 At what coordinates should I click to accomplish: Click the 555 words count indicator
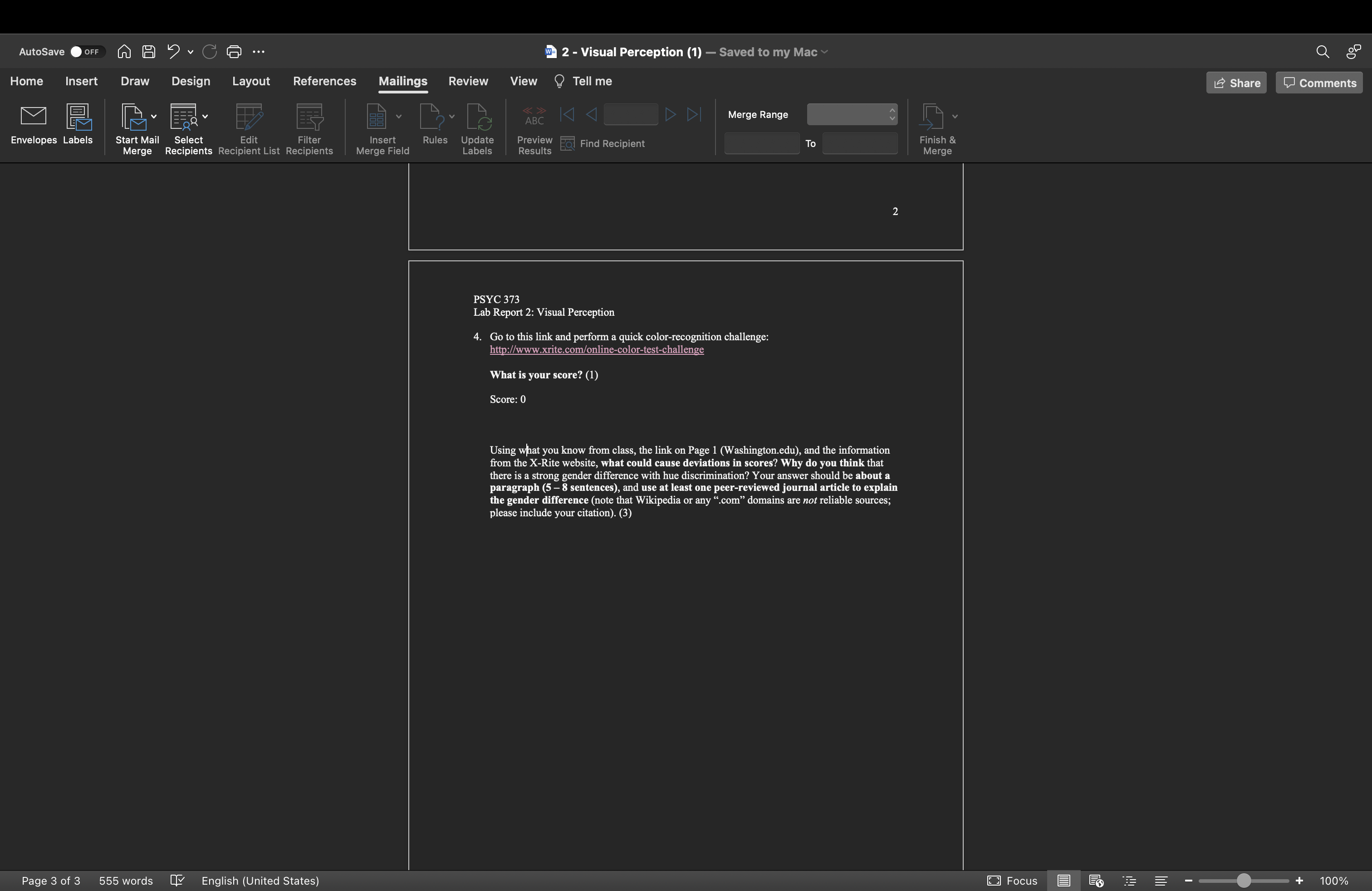pos(126,881)
